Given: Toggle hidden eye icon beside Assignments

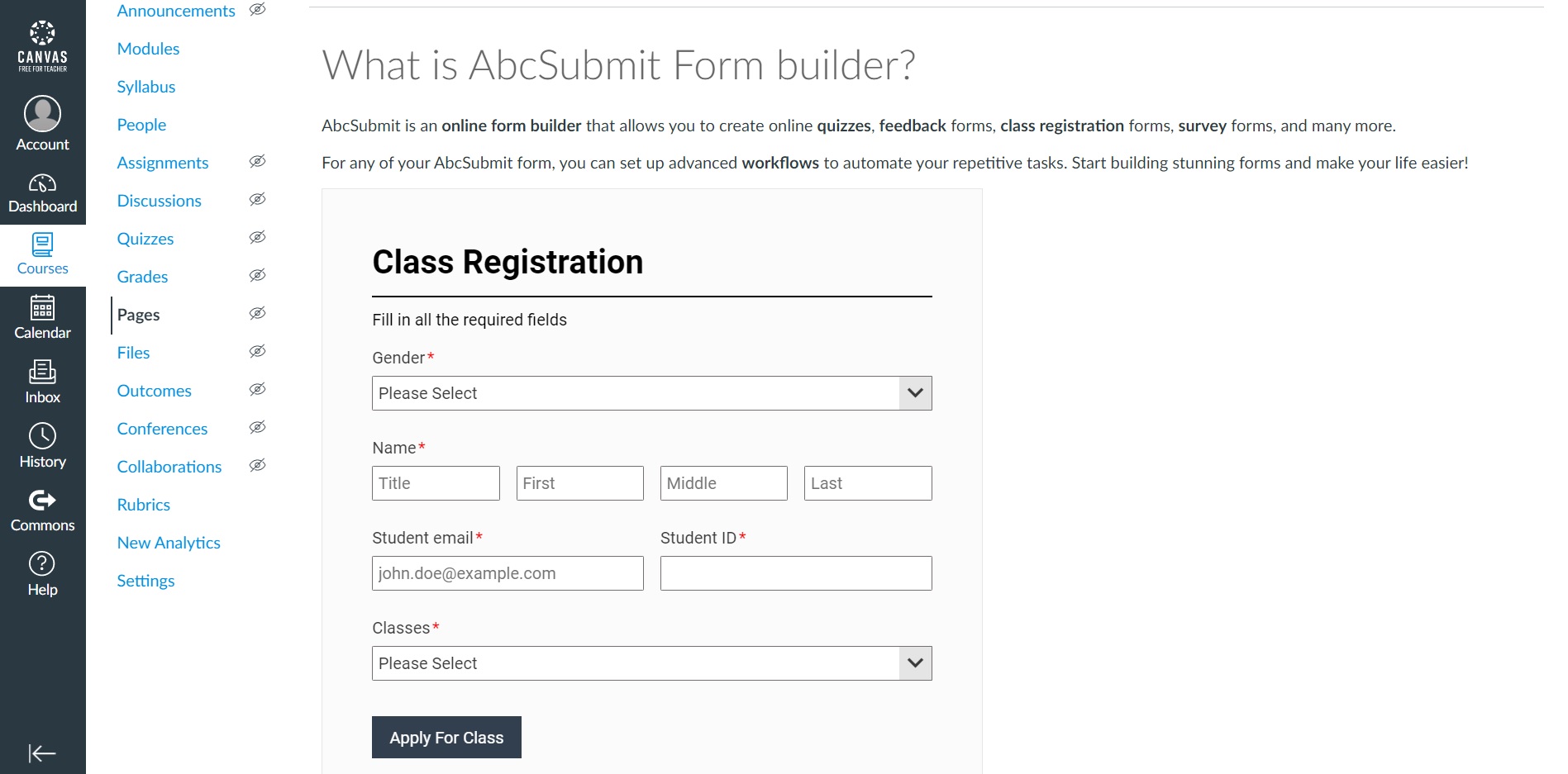Looking at the screenshot, I should click(x=258, y=161).
